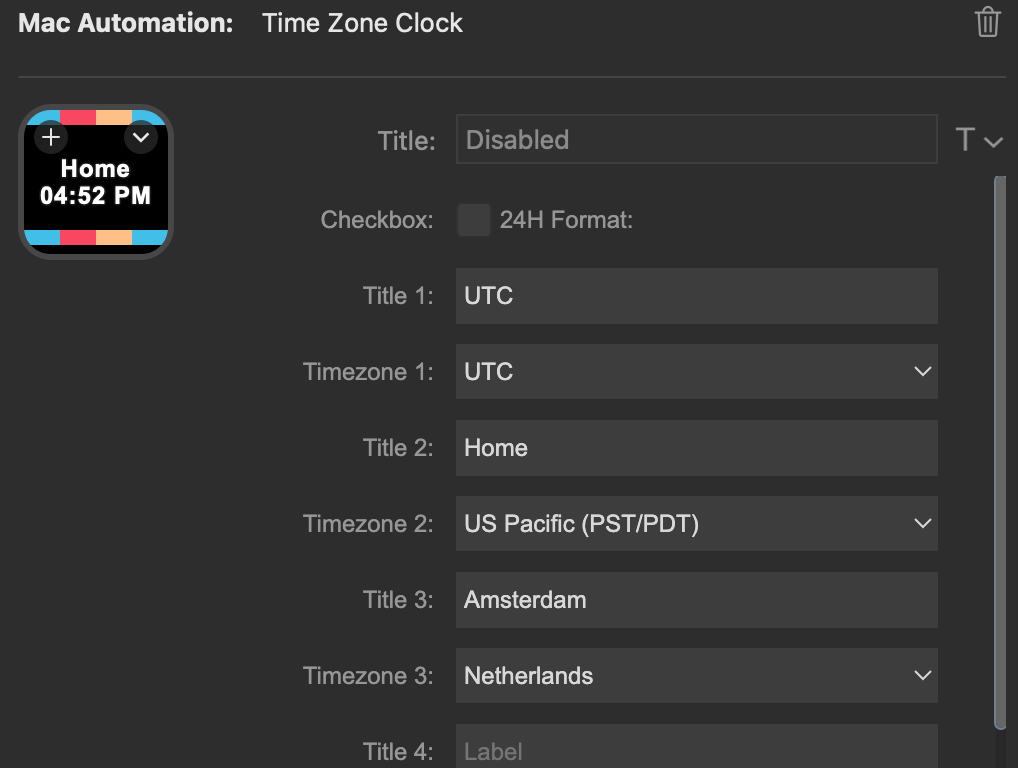Click Amsterdam in the Title 3 field
The image size is (1018, 768).
pyautogui.click(x=696, y=599)
